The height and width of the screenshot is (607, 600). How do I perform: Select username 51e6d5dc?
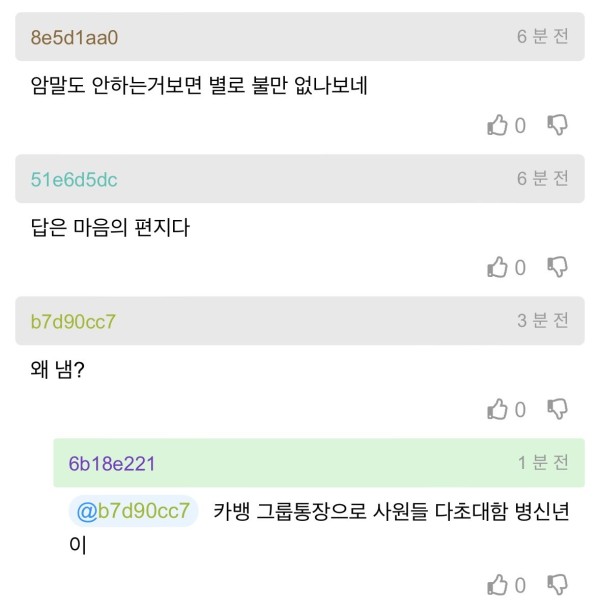tap(74, 180)
